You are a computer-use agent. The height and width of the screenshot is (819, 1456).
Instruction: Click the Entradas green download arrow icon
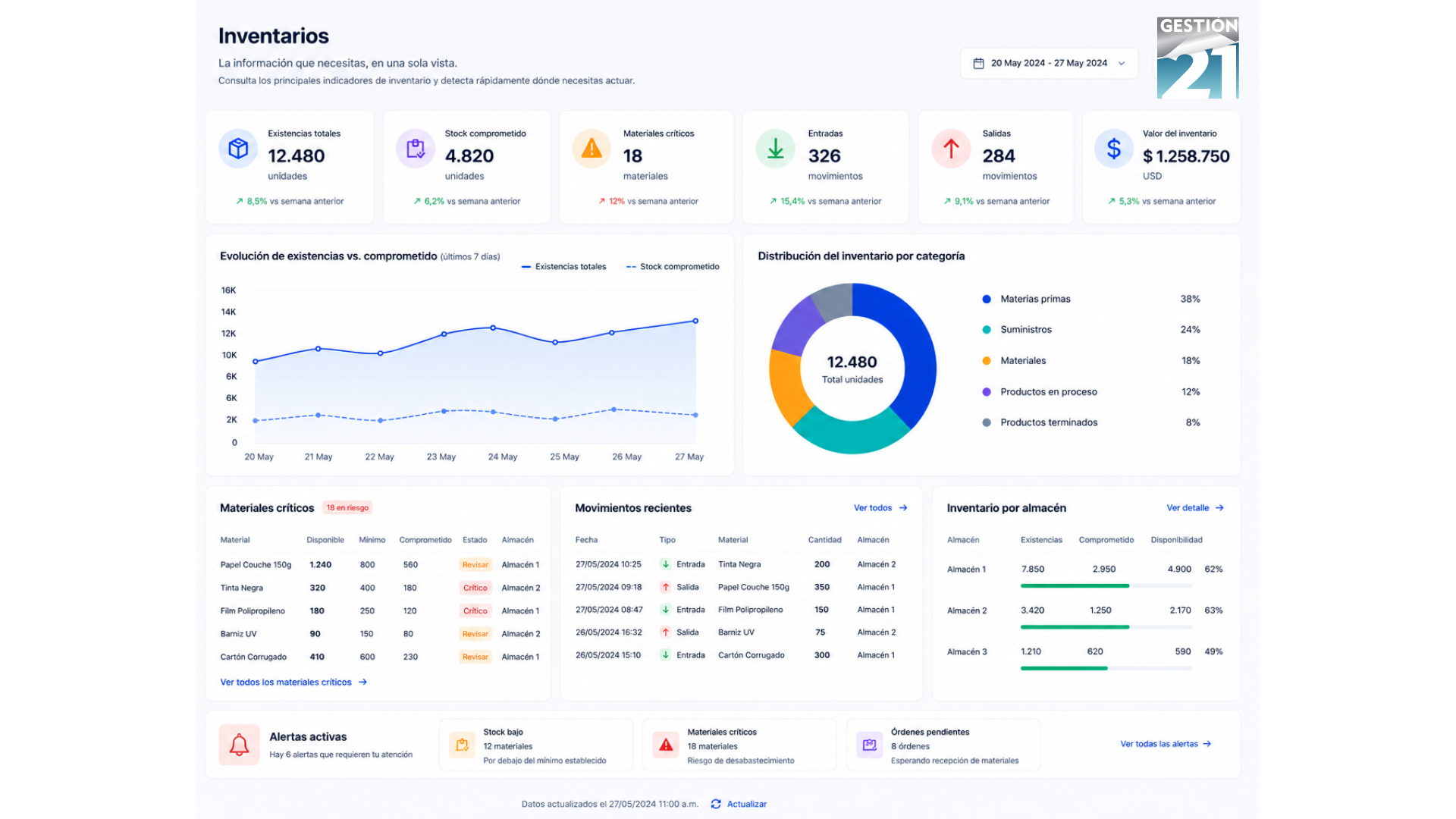775,148
